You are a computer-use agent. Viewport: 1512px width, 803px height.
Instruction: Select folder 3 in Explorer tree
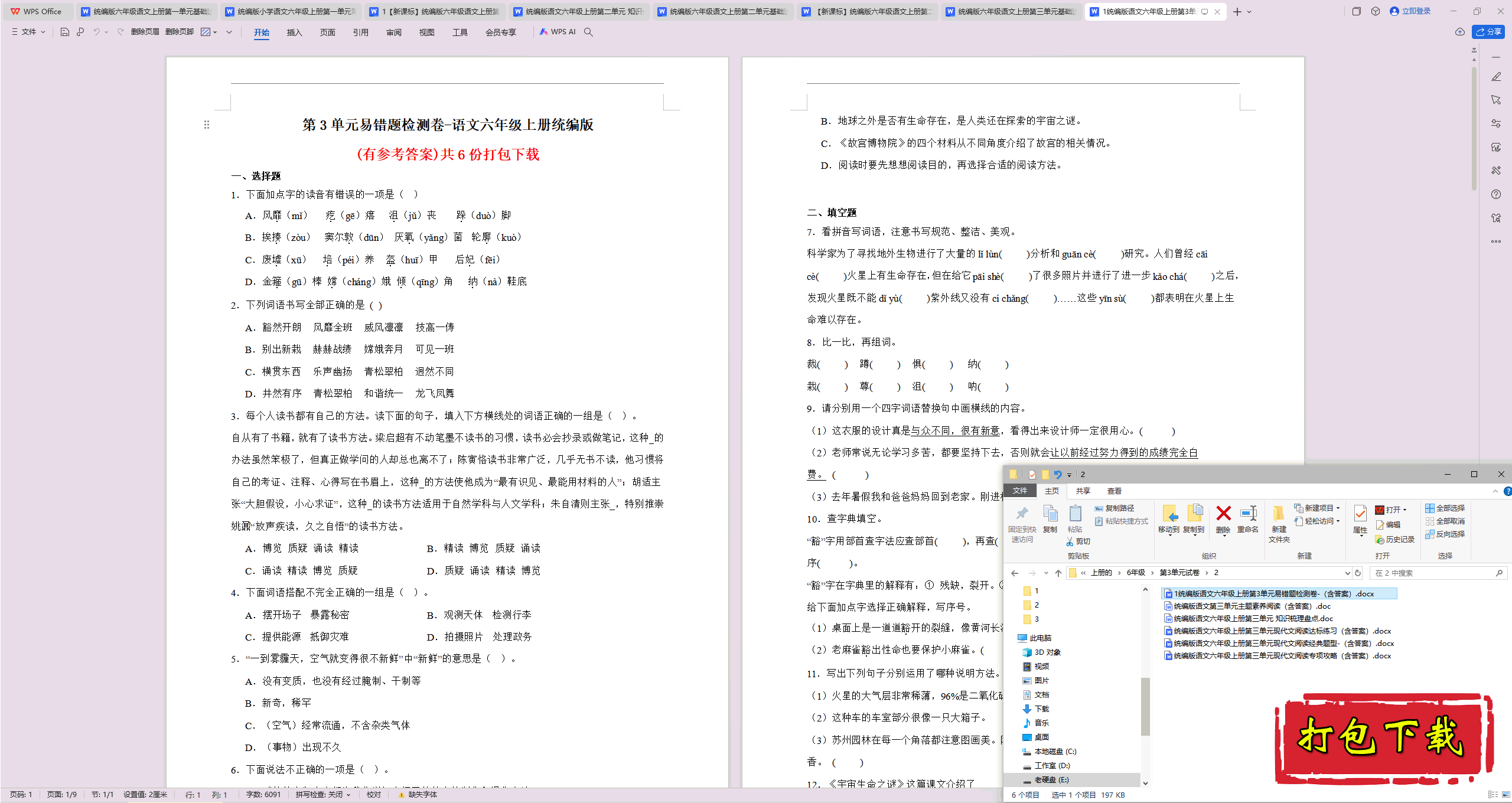click(x=1031, y=619)
